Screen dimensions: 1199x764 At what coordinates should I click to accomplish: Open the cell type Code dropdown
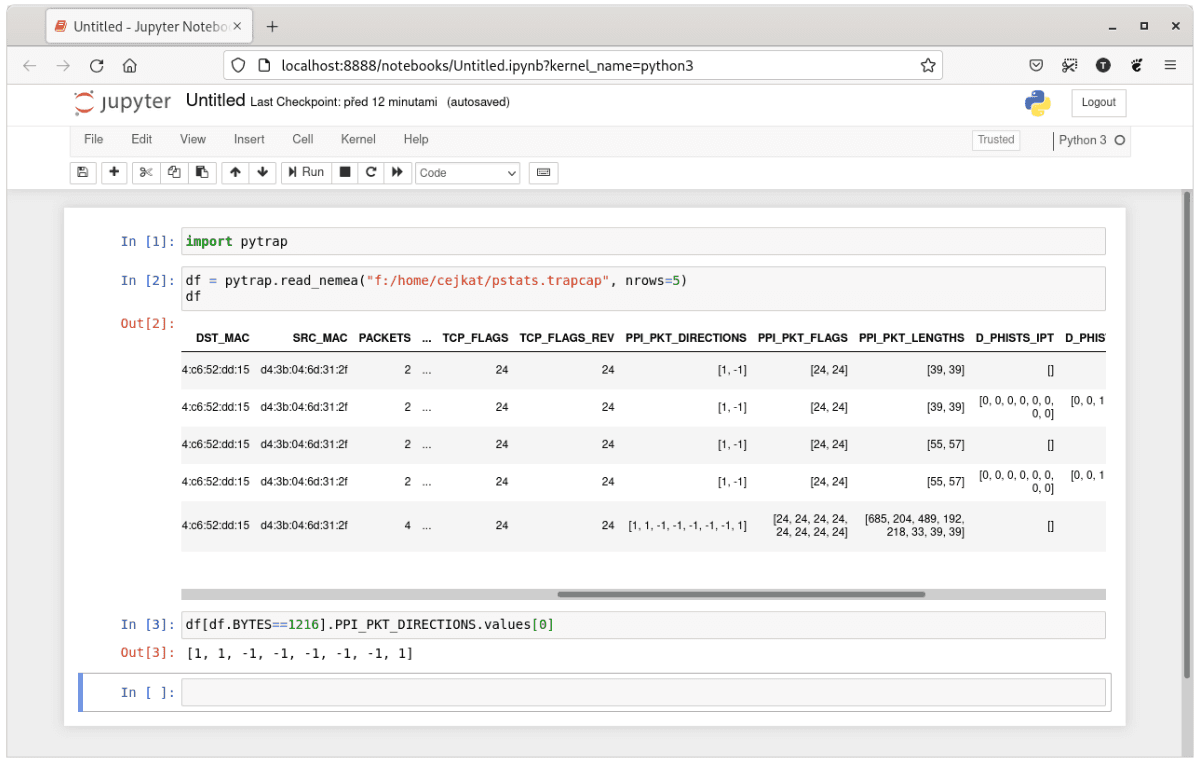[468, 173]
